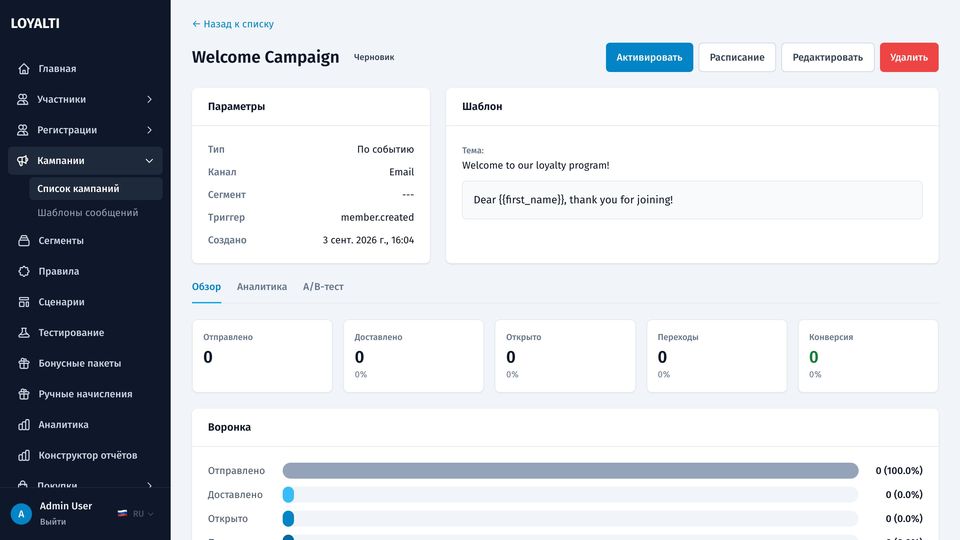The height and width of the screenshot is (540, 960).
Task: Click the Ручные начисления gift icon
Action: (x=24, y=394)
